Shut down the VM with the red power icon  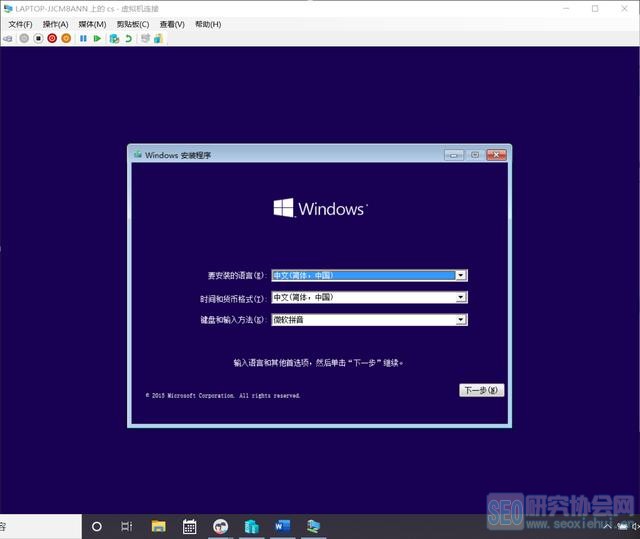point(52,38)
